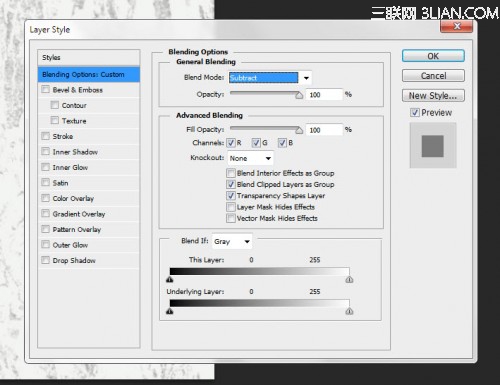Enable the Stroke checkbox
The image size is (500, 385).
45,136
